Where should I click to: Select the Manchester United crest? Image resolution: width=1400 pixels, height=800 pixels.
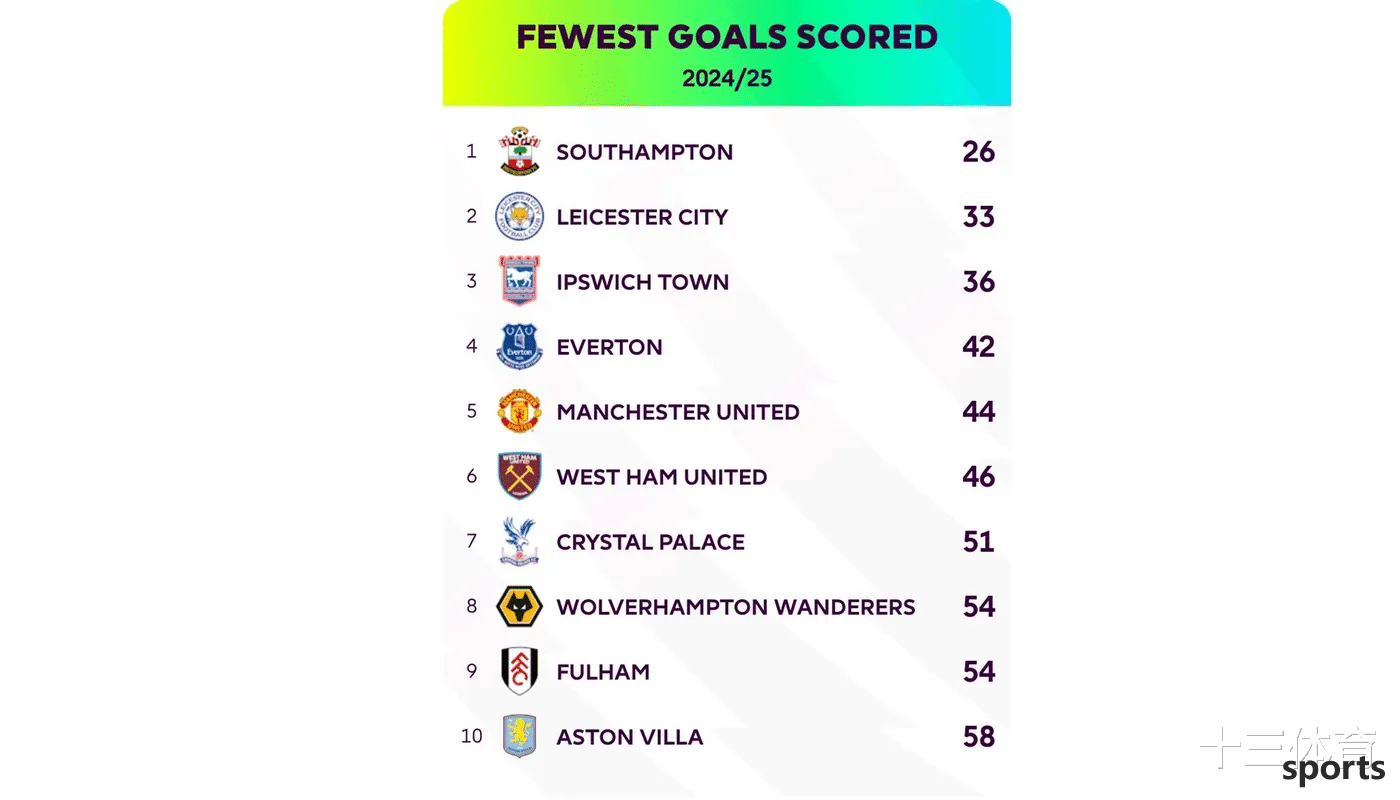coord(520,411)
